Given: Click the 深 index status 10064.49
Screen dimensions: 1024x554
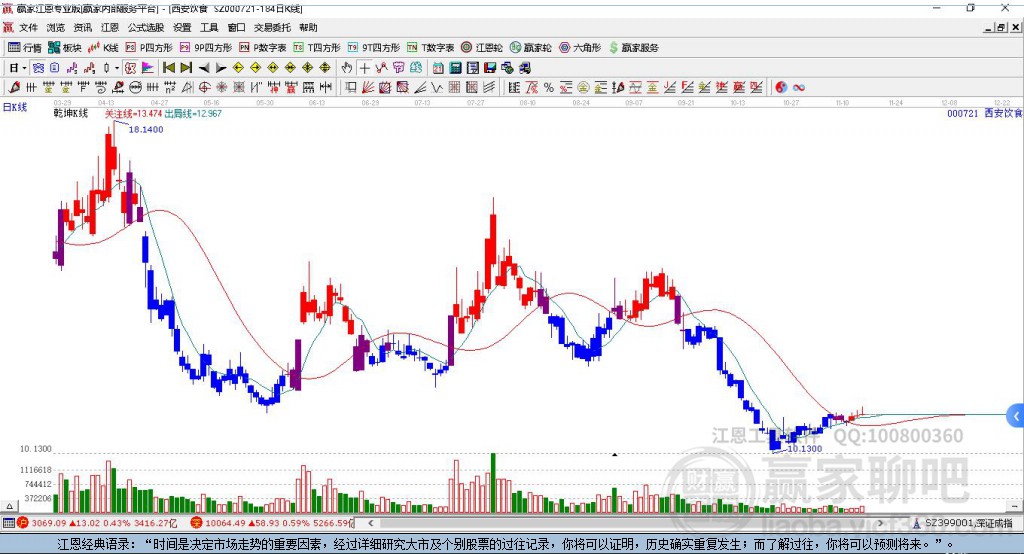Looking at the screenshot, I should tap(272, 523).
